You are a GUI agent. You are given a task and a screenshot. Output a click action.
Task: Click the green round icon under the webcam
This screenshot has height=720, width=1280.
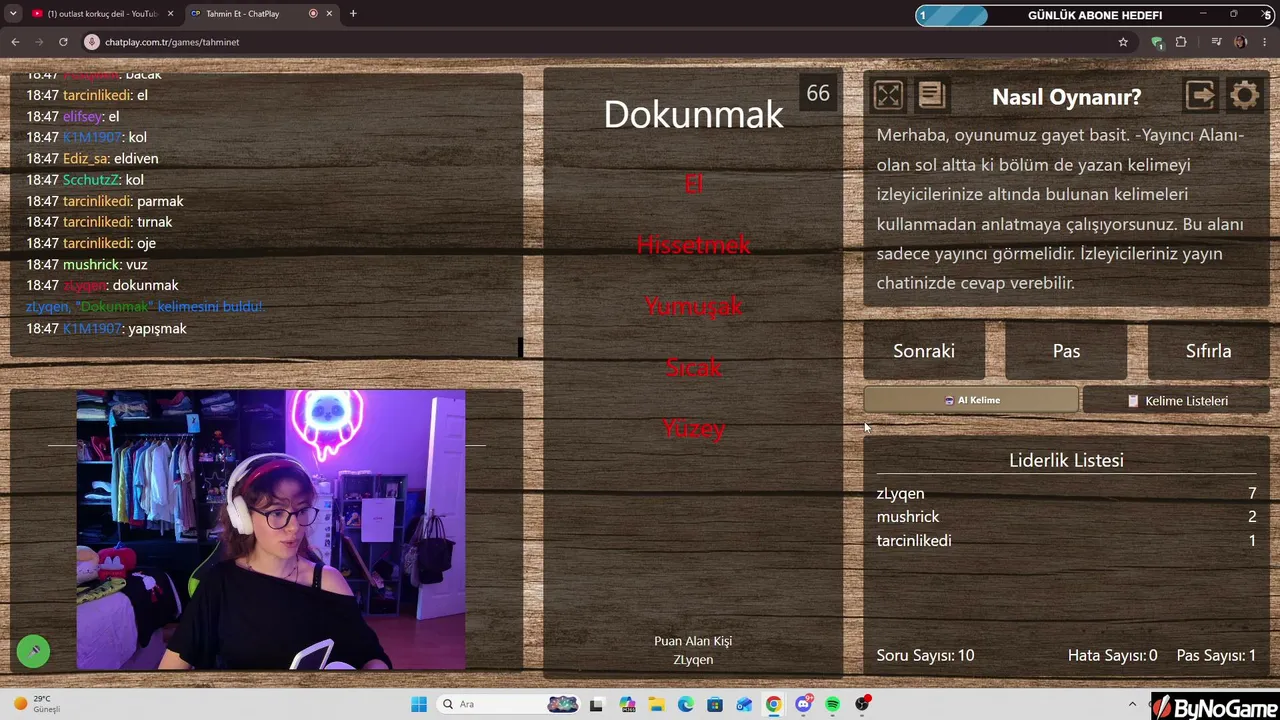33,652
